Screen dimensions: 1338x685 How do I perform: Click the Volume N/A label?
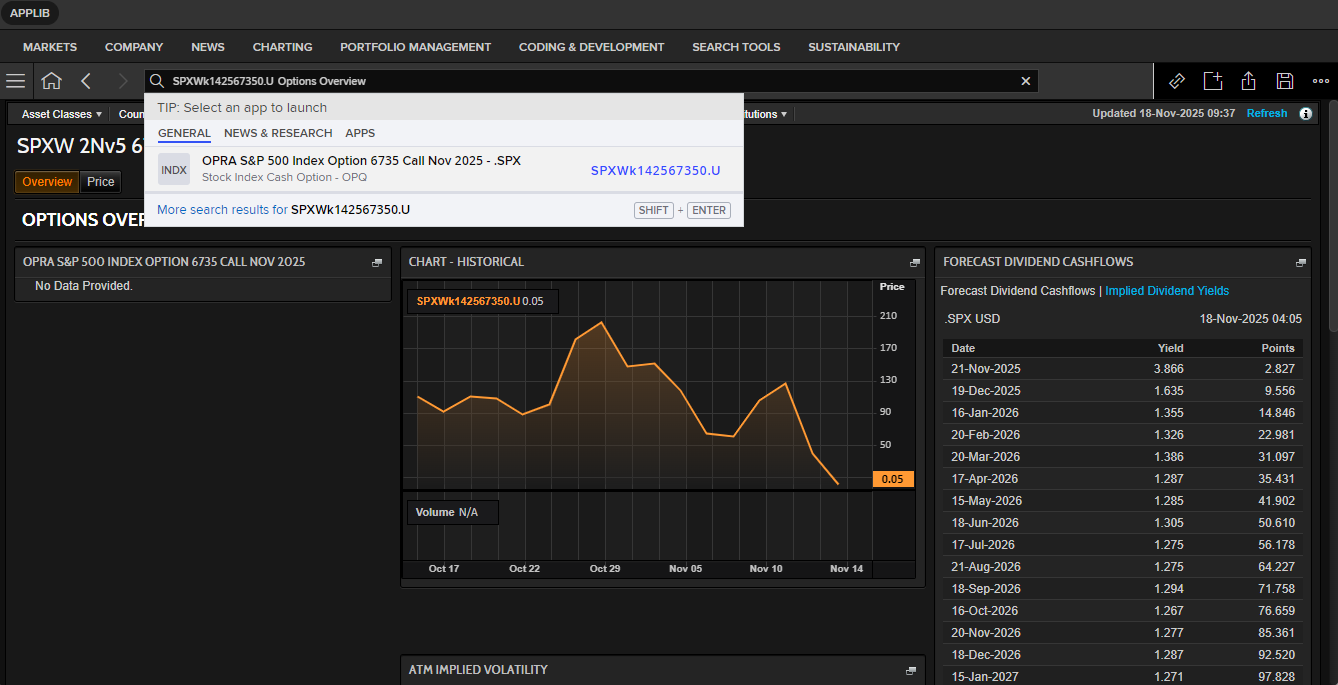pyautogui.click(x=447, y=512)
